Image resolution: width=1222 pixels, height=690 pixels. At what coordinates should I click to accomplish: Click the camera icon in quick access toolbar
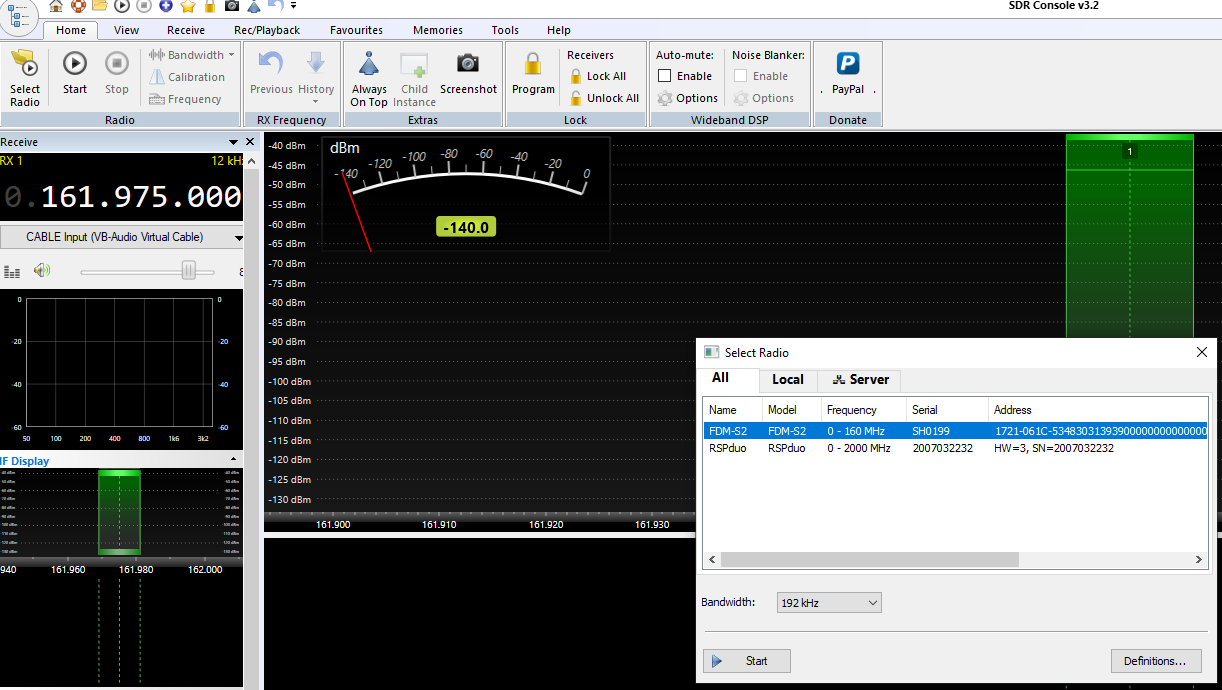pyautogui.click(x=231, y=6)
